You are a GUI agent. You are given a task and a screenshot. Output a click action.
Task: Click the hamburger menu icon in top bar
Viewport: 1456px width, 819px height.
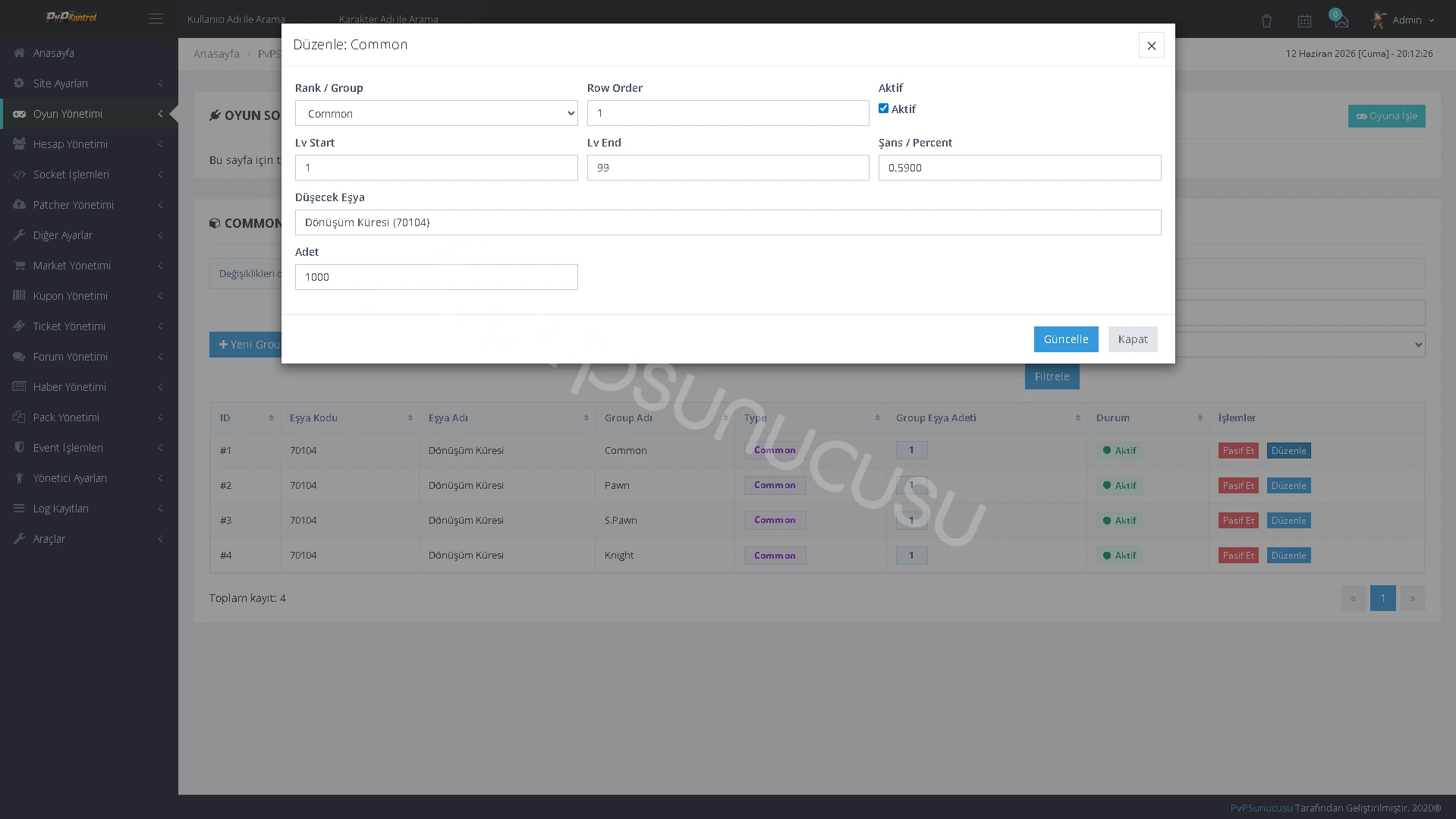[156, 19]
